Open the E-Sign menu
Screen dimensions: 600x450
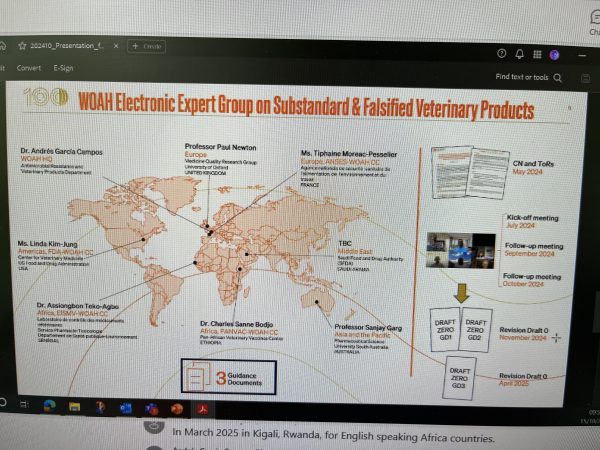click(63, 68)
